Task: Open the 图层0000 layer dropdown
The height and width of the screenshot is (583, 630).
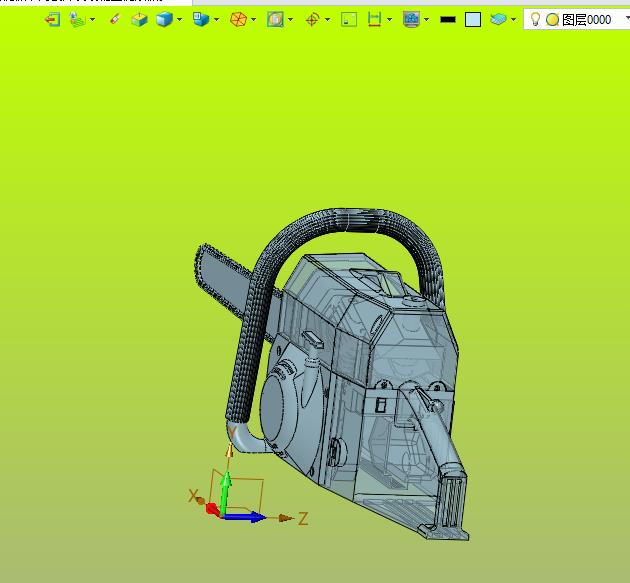Action: point(627,19)
